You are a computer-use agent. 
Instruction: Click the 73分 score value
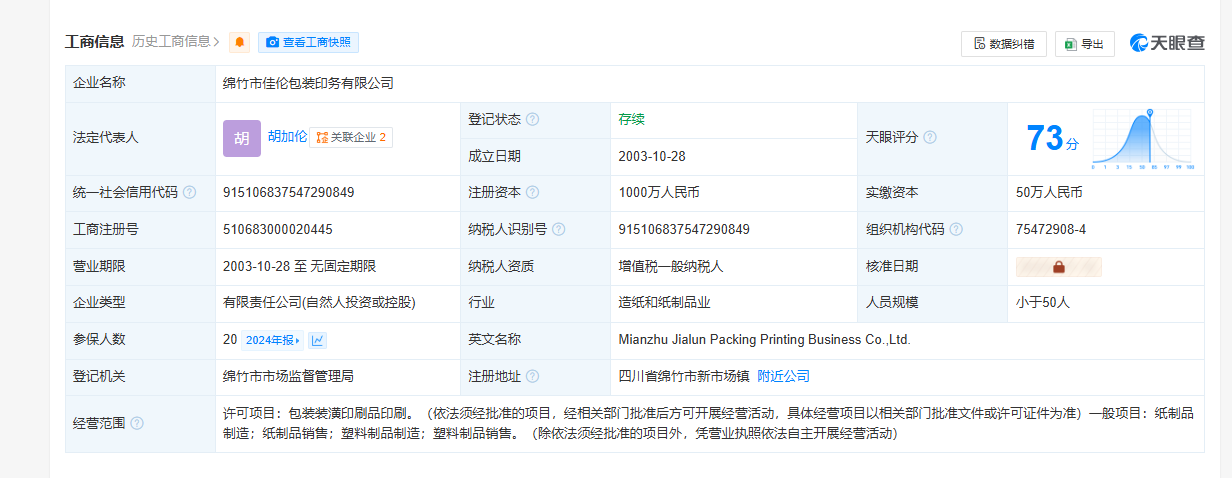[1053, 139]
